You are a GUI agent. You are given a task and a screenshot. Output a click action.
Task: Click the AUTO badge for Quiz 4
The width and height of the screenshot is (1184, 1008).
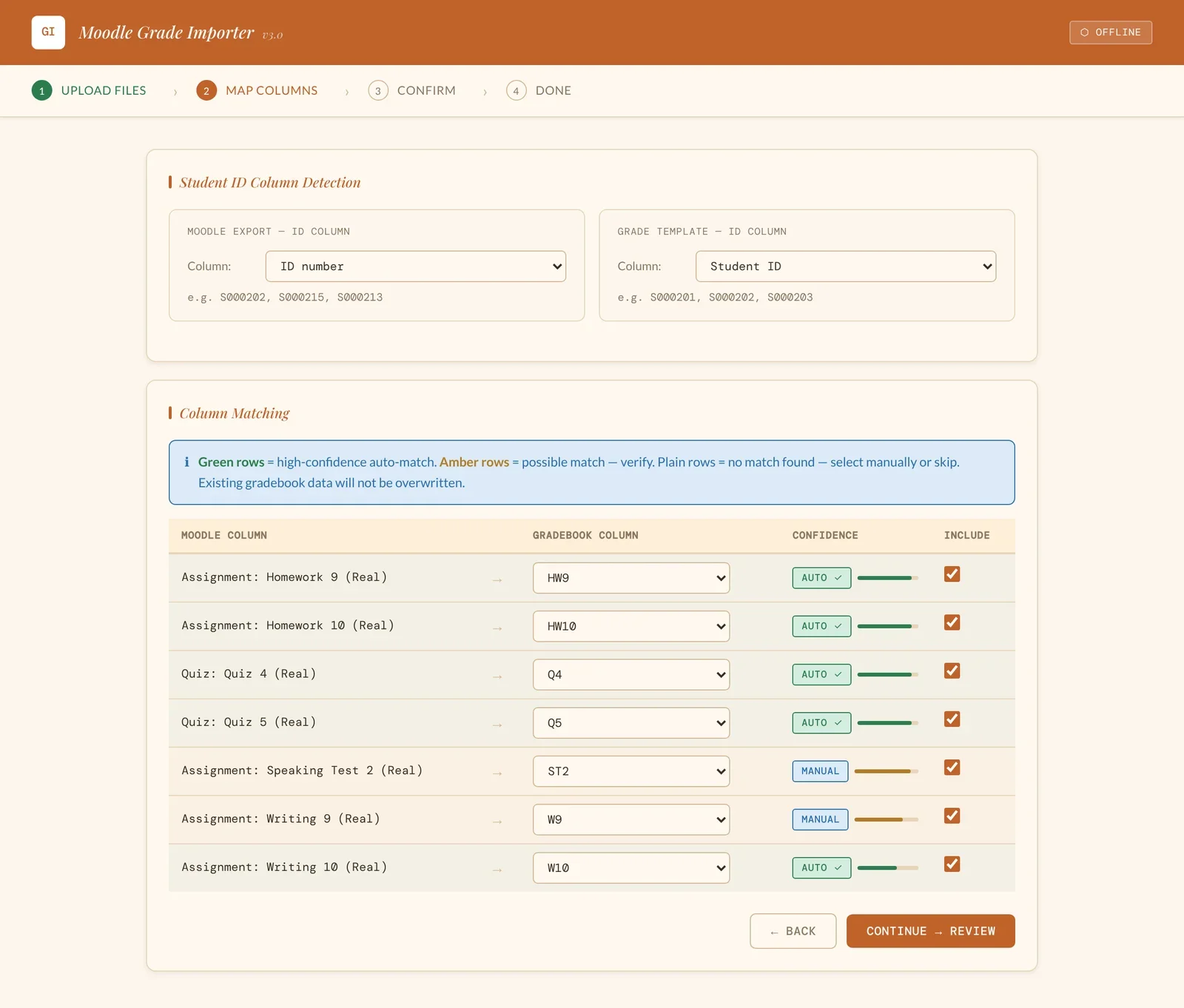point(821,674)
